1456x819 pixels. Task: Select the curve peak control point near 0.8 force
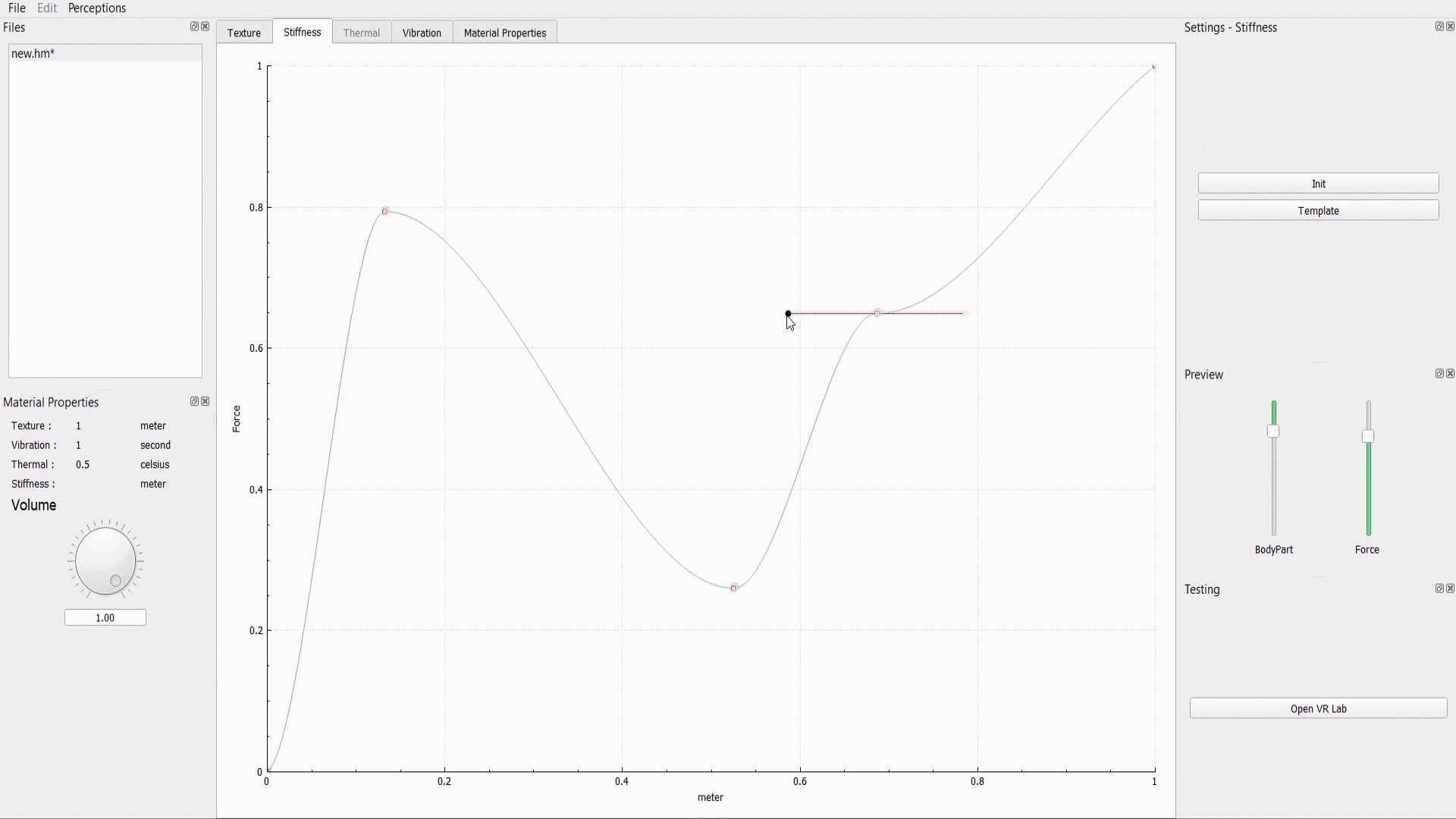385,211
